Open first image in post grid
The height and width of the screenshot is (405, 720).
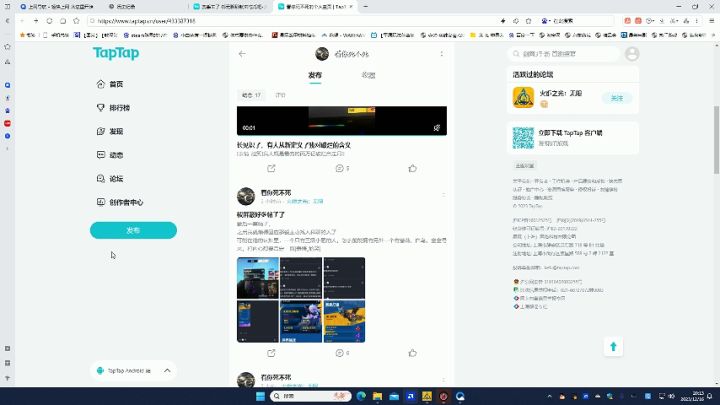click(258, 278)
